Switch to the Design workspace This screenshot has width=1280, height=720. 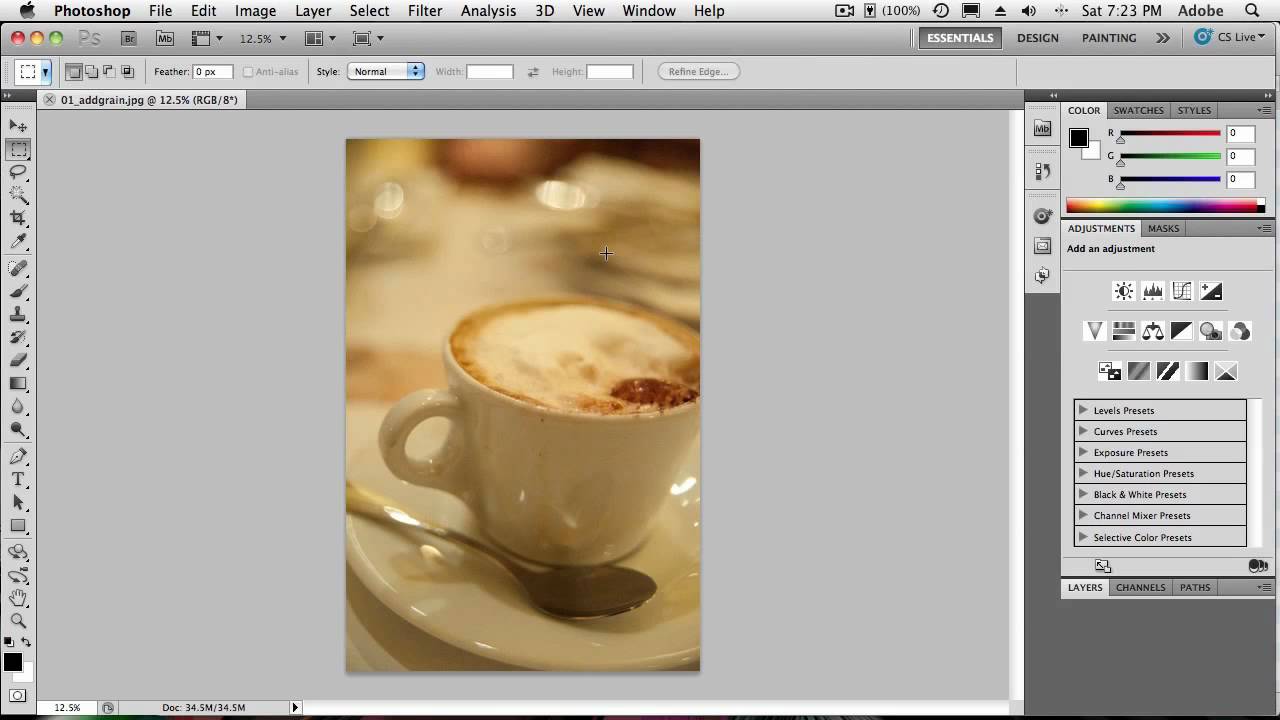coord(1038,38)
